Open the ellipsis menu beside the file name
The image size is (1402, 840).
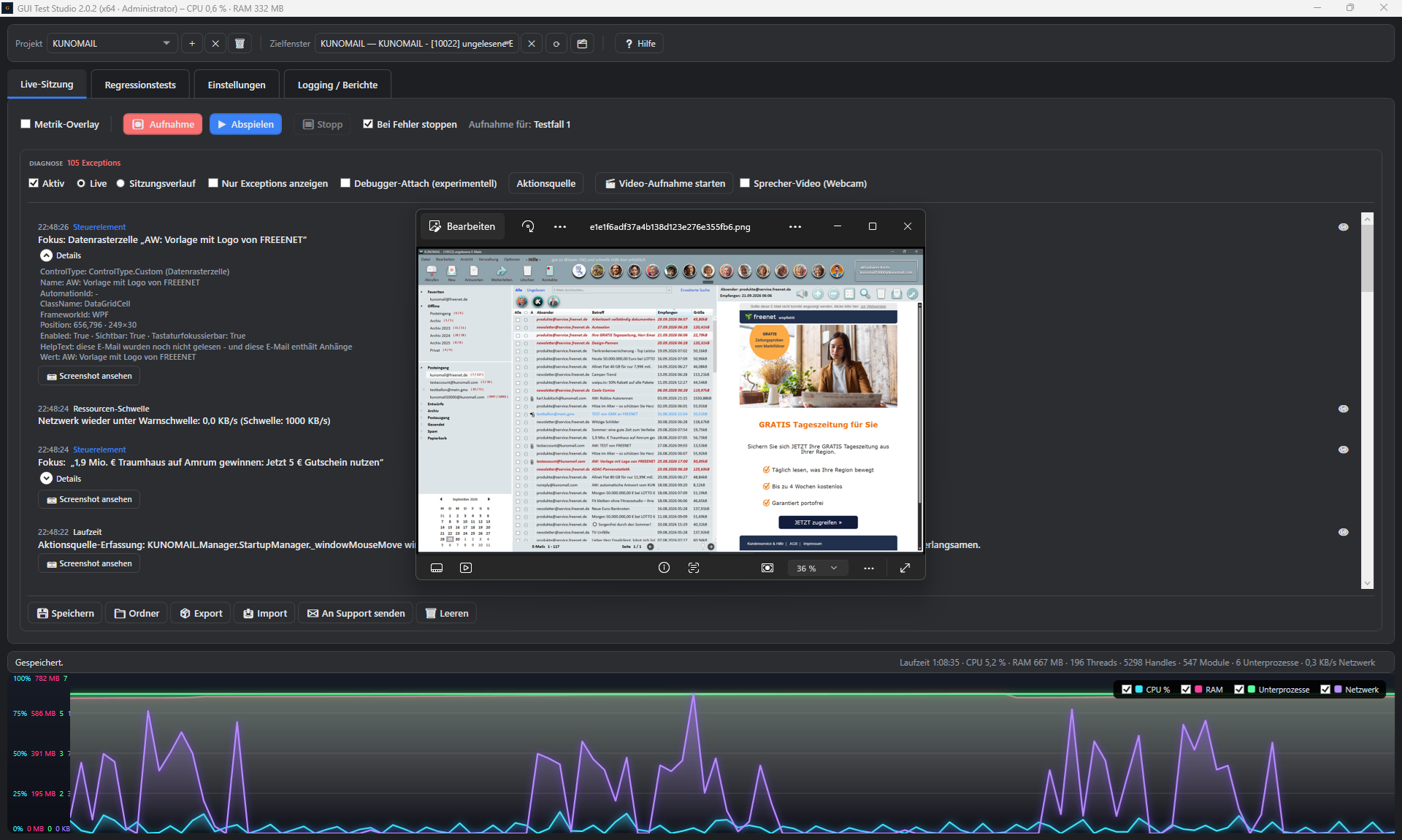(x=795, y=227)
